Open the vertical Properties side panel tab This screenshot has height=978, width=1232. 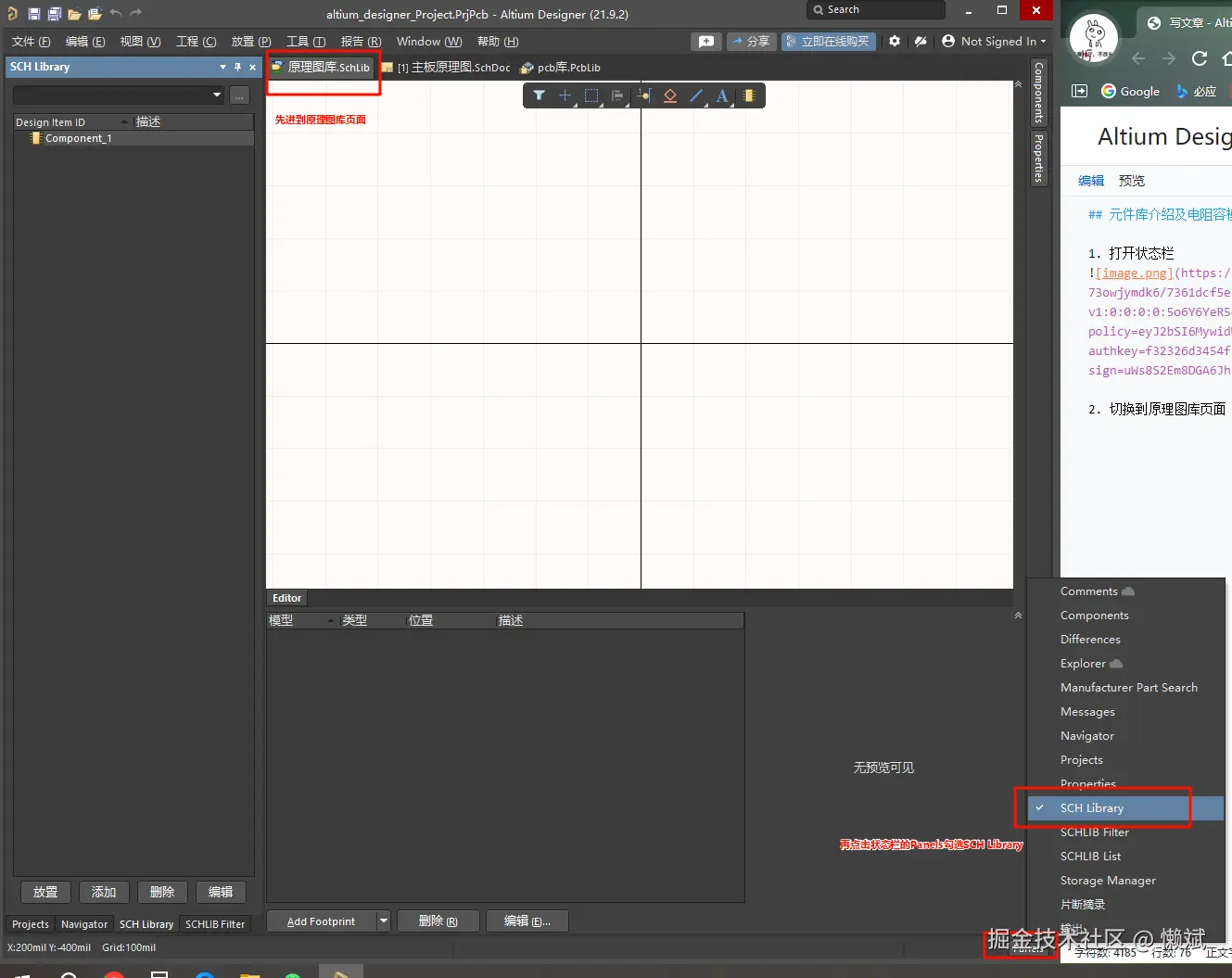[x=1038, y=158]
